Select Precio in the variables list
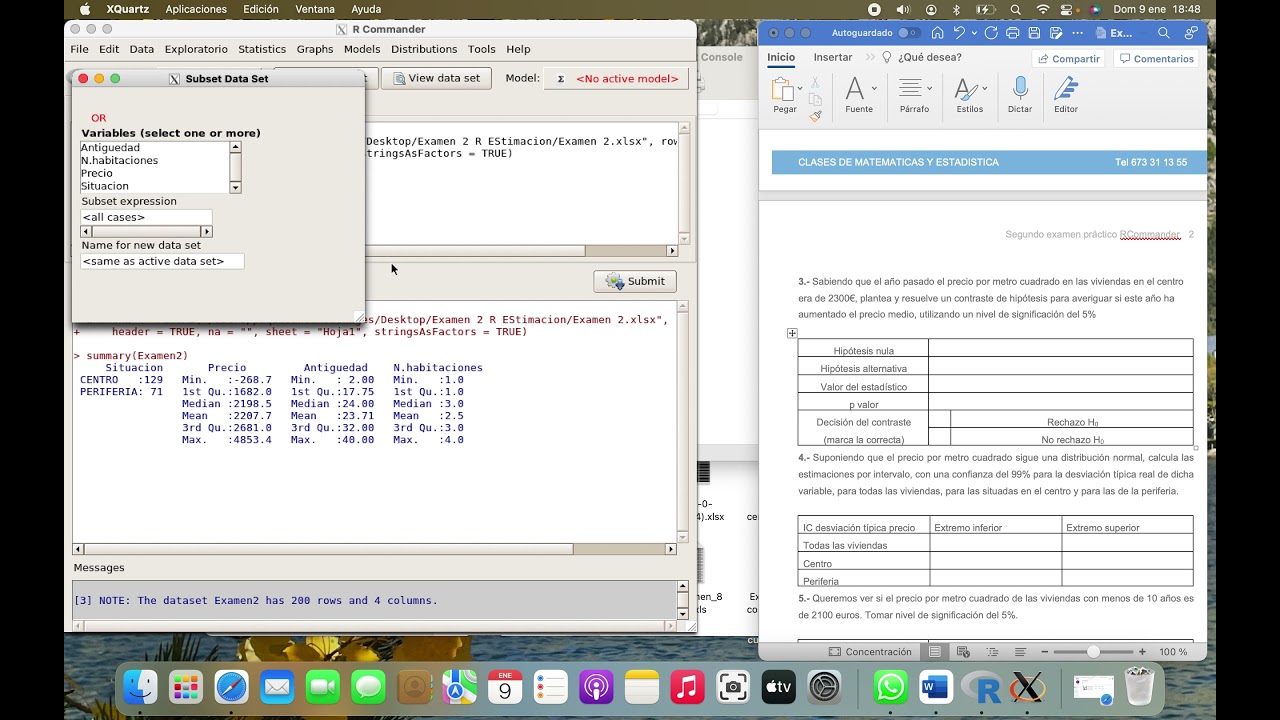Screen dimensions: 1280x720 [155, 173]
